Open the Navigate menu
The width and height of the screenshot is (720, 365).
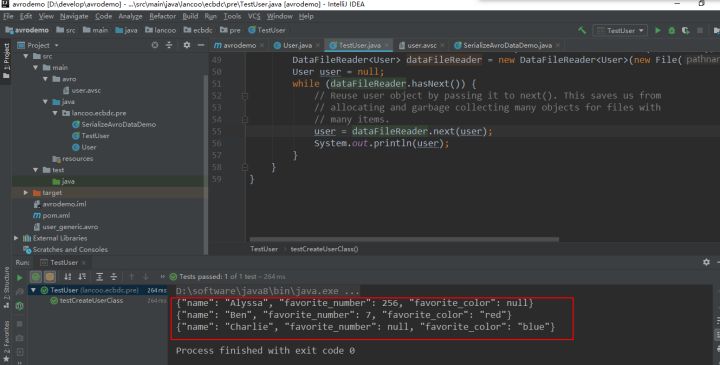point(74,16)
